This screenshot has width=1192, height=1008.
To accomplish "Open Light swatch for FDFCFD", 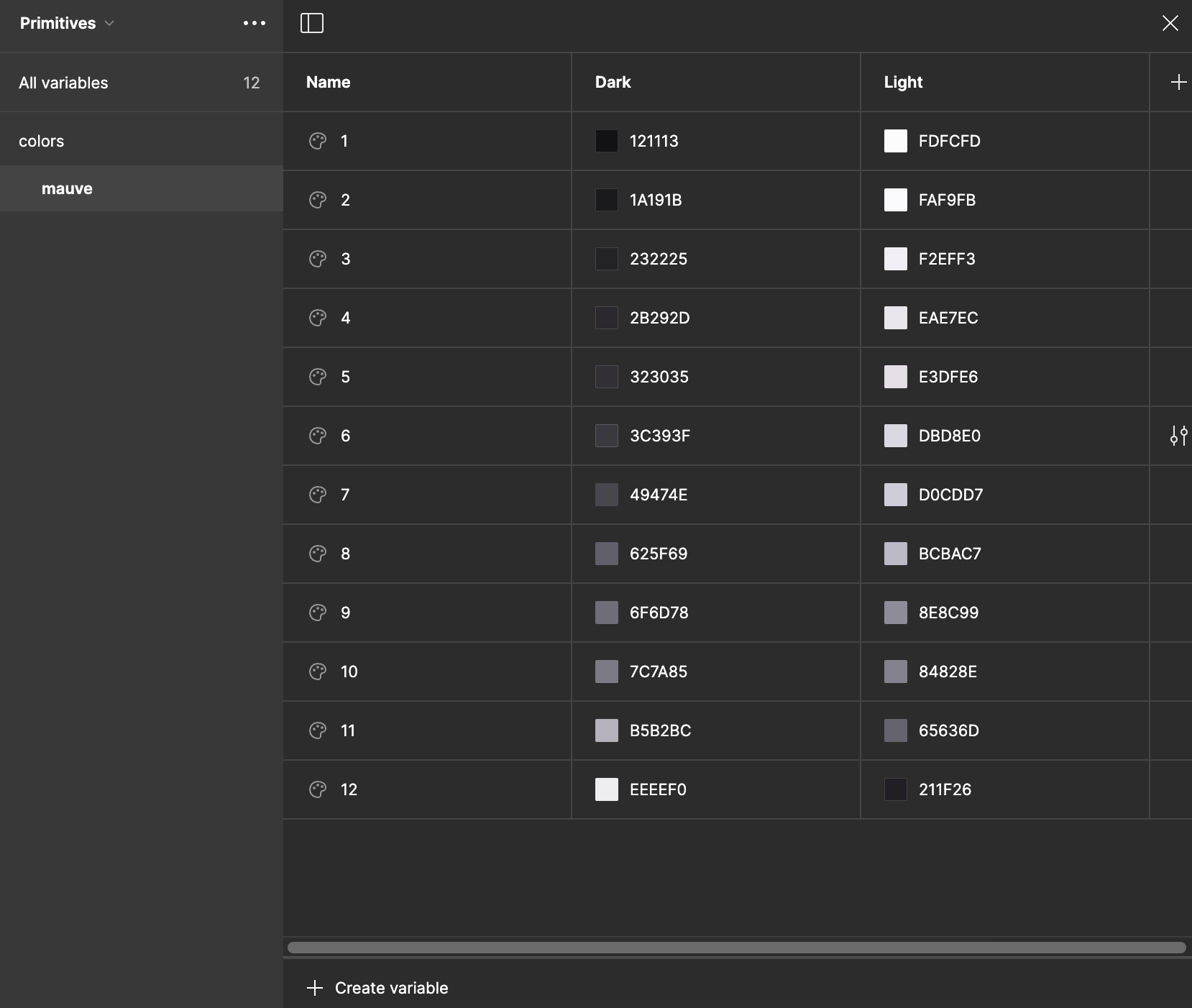I will coord(896,141).
